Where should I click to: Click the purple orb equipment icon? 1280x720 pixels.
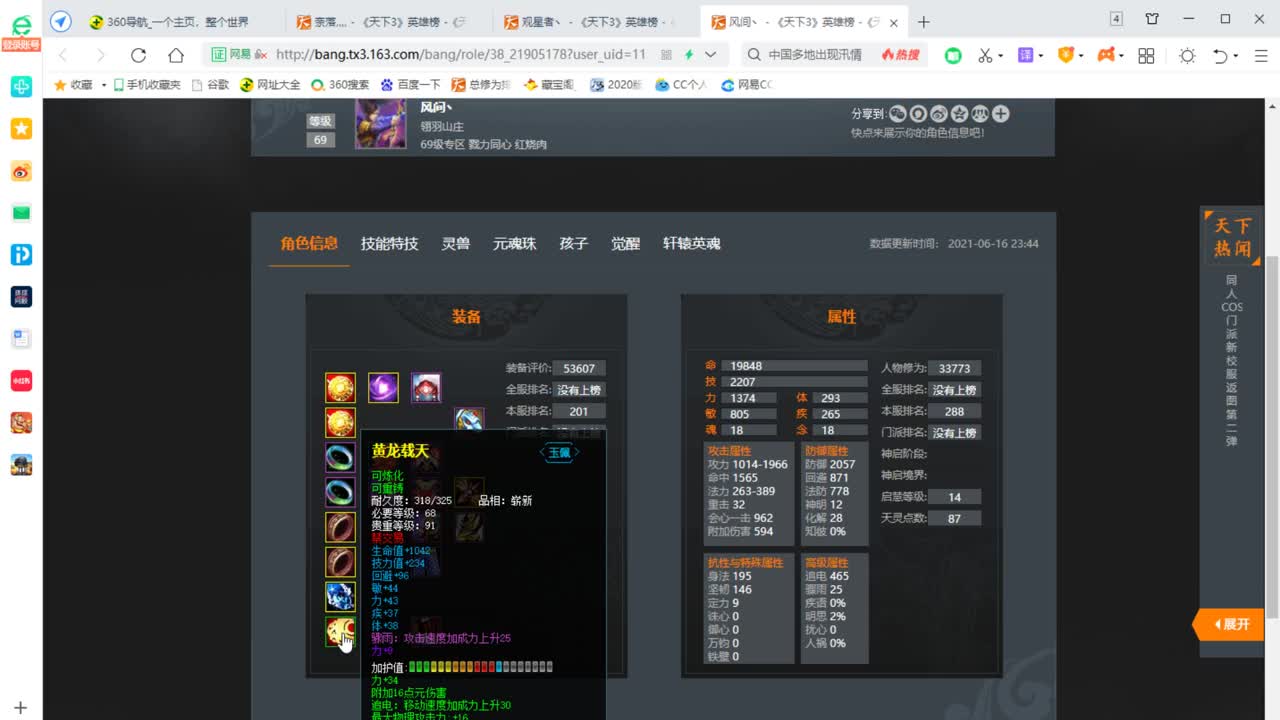[382, 387]
